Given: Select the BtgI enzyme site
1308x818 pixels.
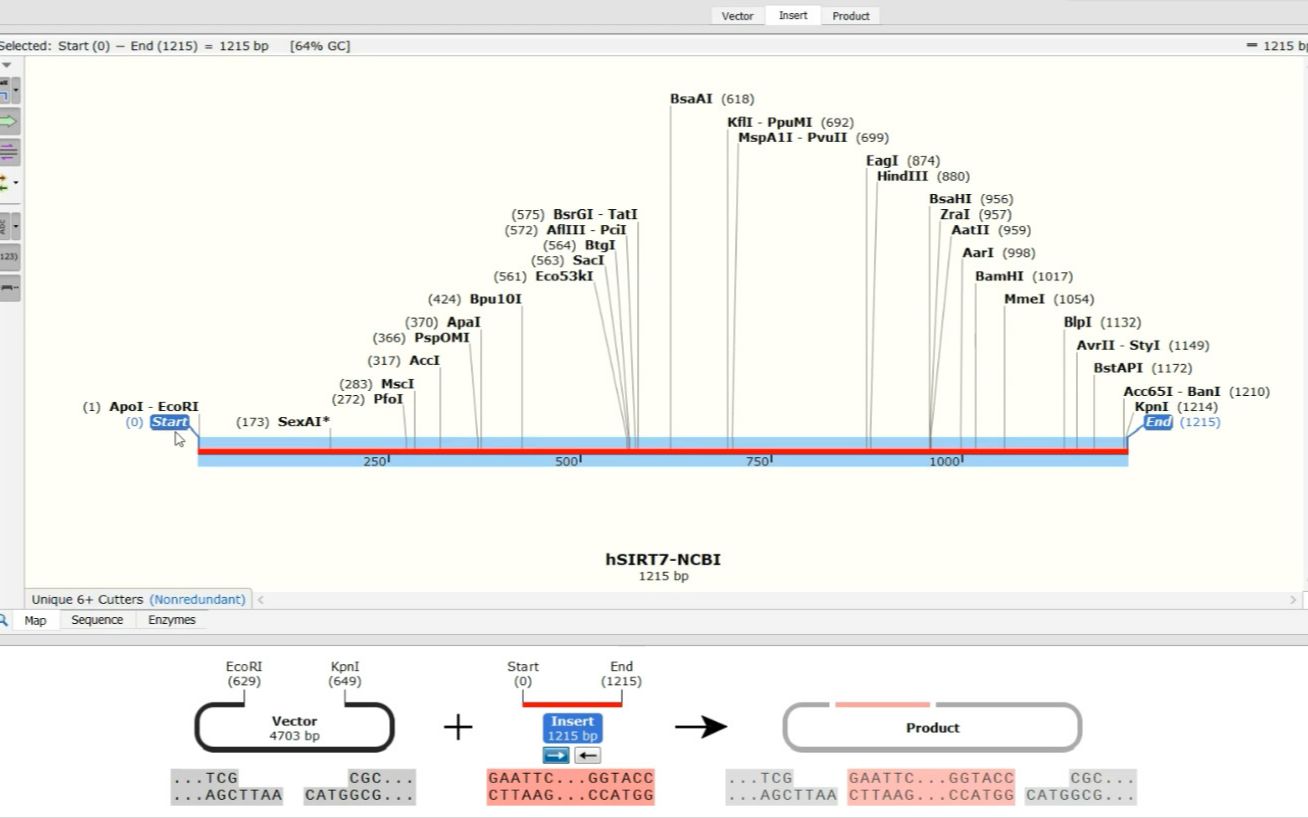Looking at the screenshot, I should pyautogui.click(x=600, y=245).
